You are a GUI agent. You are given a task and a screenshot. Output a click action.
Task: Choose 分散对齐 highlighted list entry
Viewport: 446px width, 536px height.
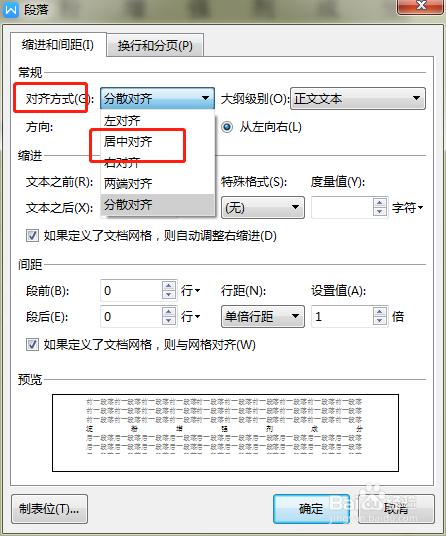click(157, 205)
